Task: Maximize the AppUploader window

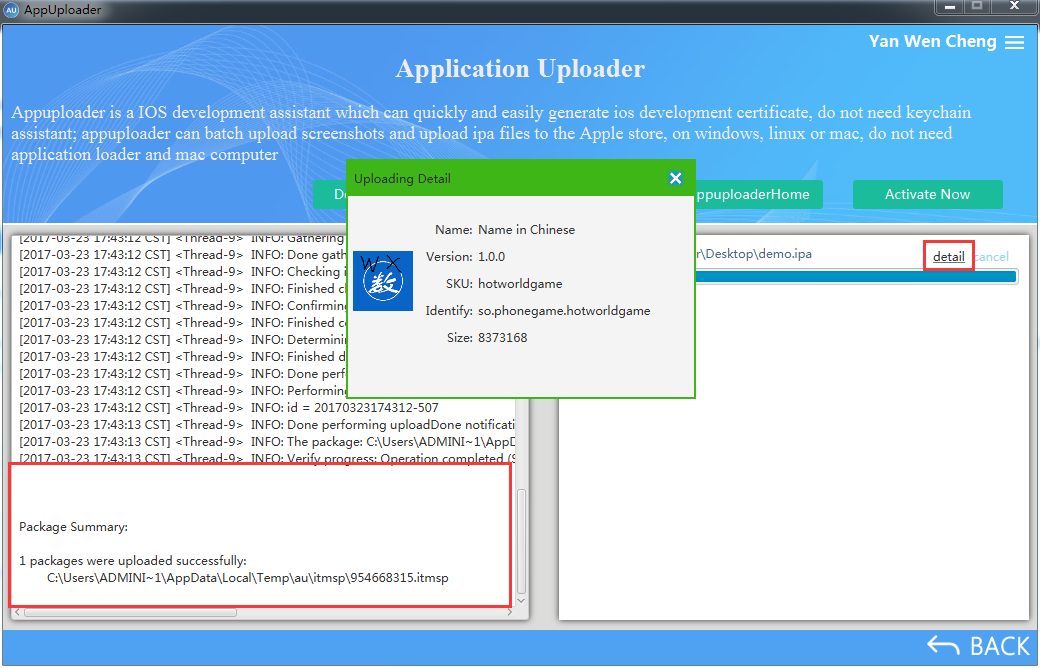Action: point(978,7)
